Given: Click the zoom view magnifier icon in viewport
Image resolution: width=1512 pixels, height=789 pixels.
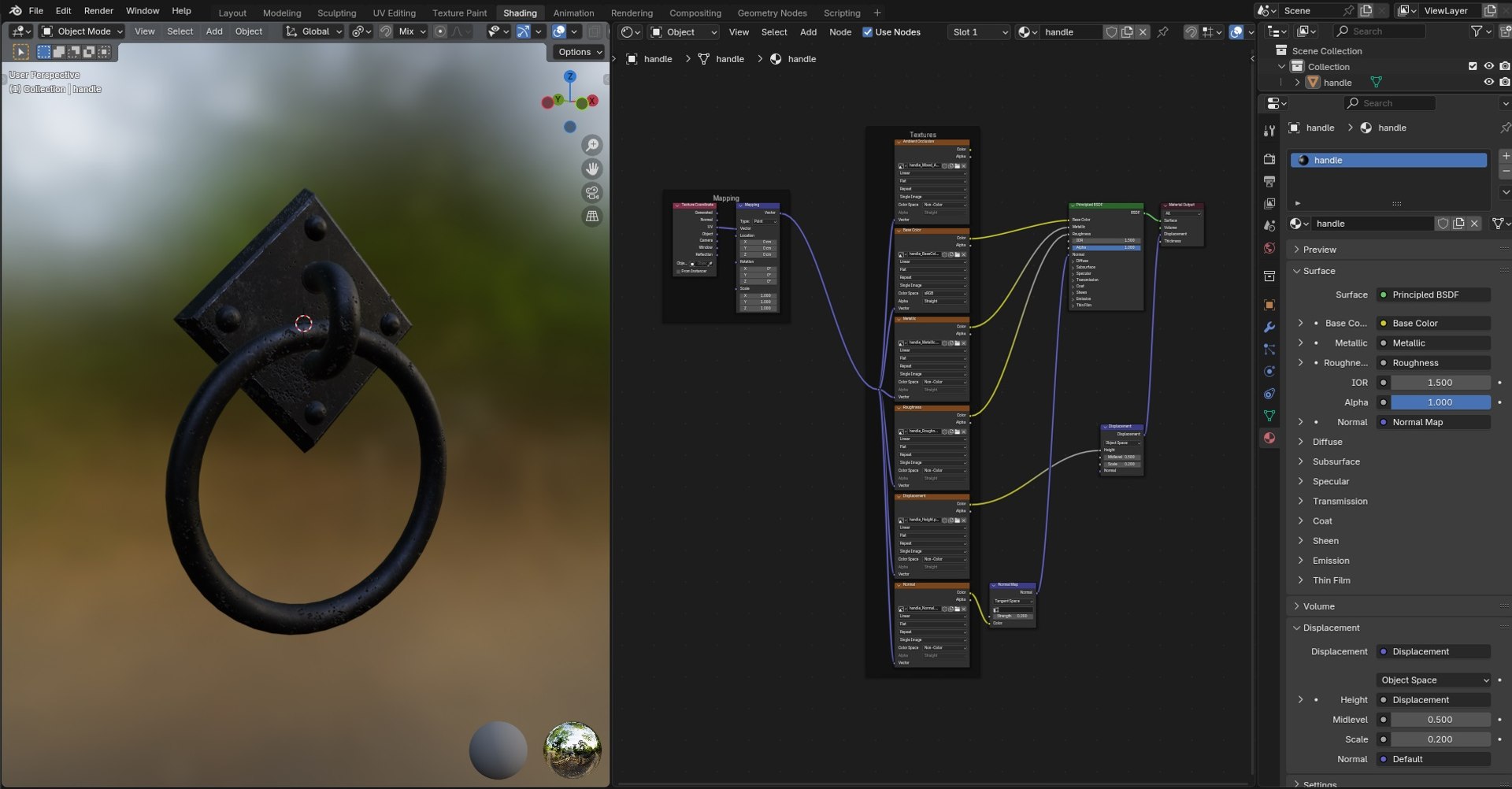Looking at the screenshot, I should point(592,145).
